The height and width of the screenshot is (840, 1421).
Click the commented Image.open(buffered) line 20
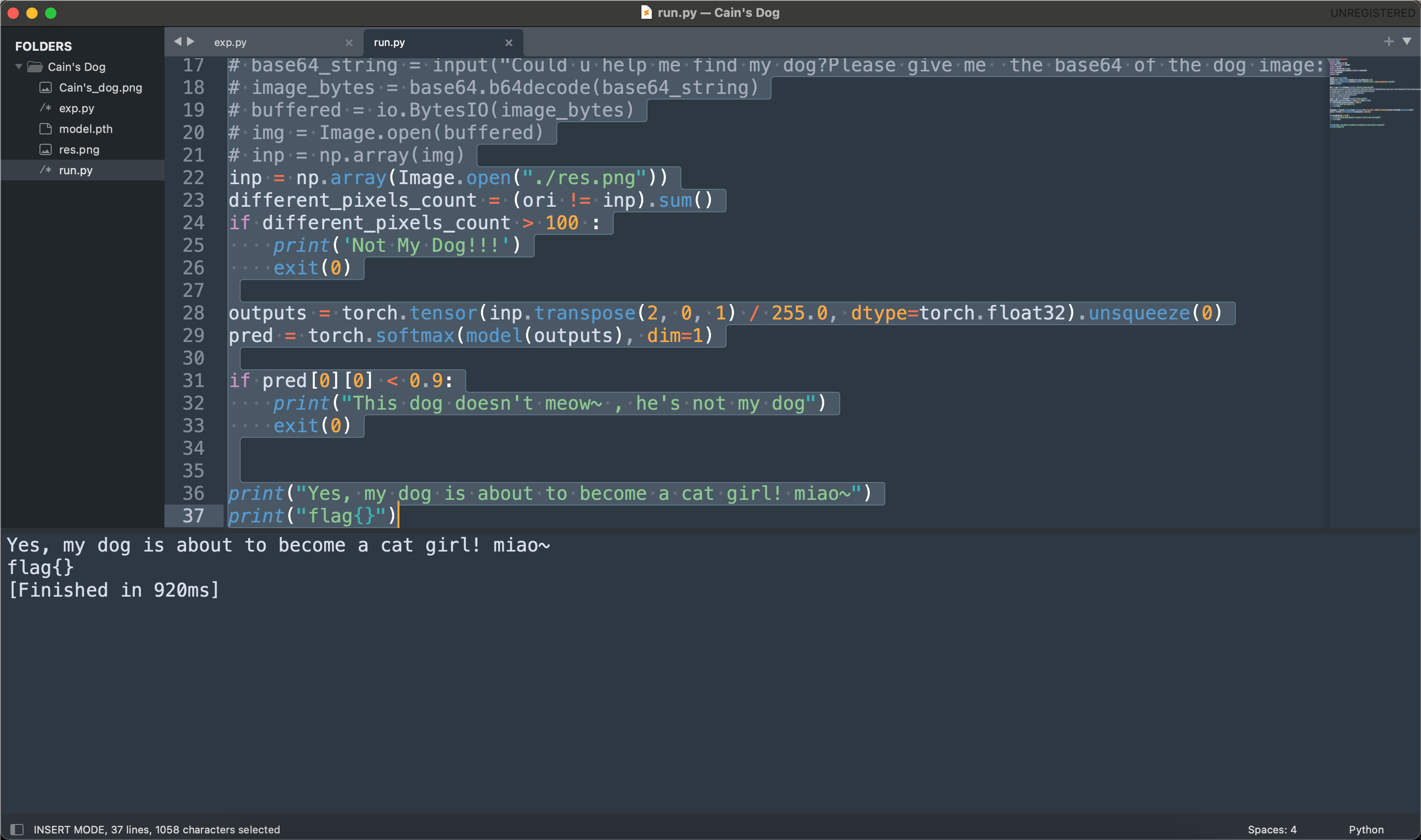pos(386,133)
